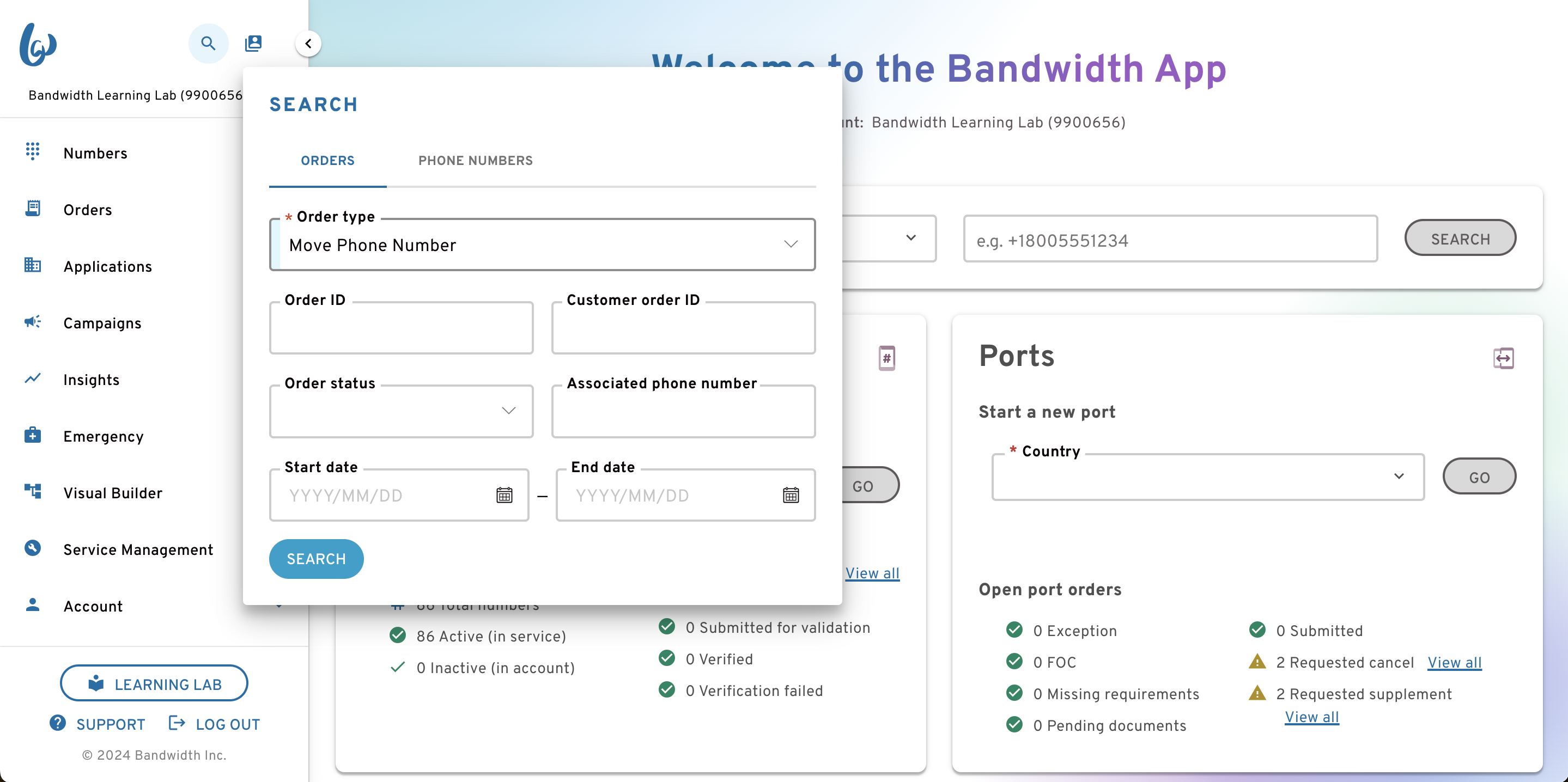Click the Support question mark icon
This screenshot has width=1568, height=782.
click(x=58, y=723)
